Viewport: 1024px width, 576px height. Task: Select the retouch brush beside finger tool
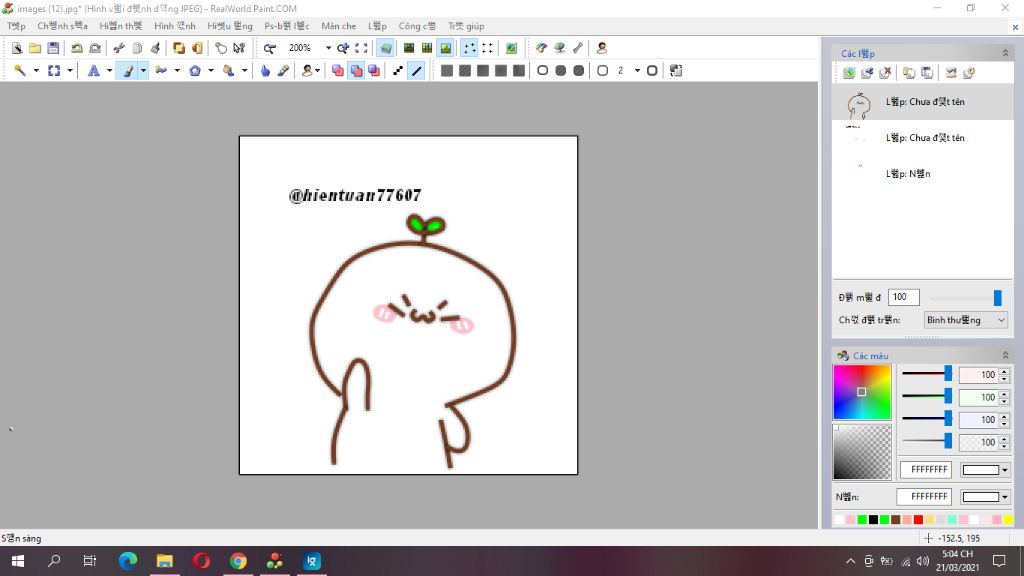(x=283, y=71)
